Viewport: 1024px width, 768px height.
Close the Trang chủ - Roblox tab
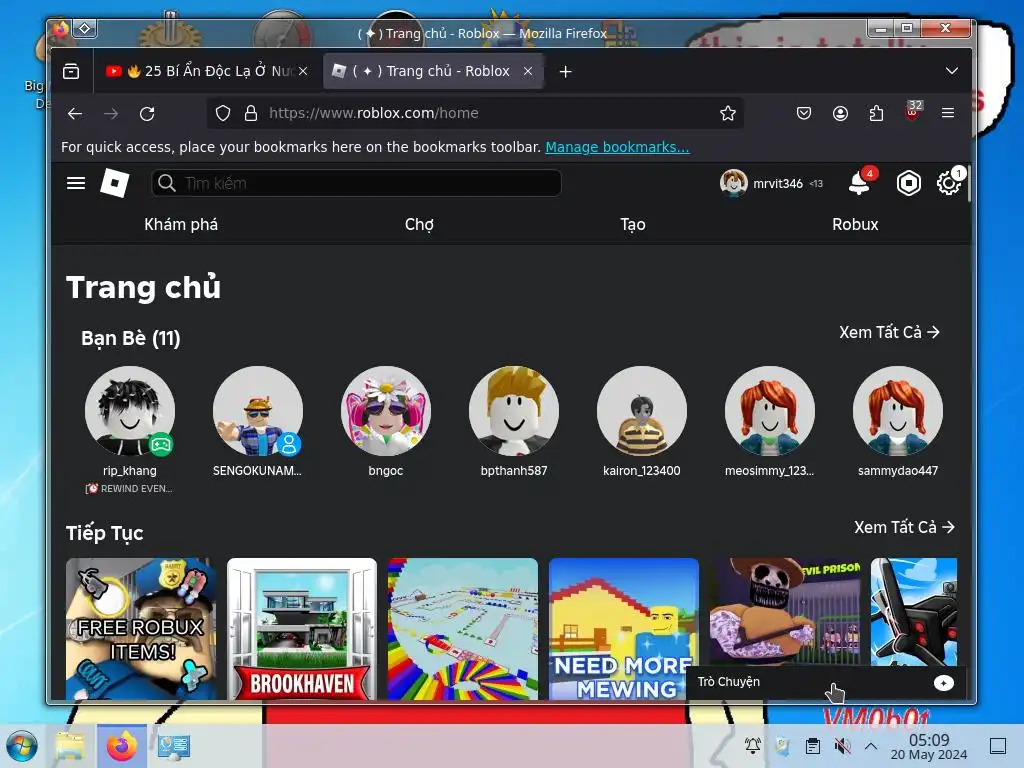coord(528,72)
